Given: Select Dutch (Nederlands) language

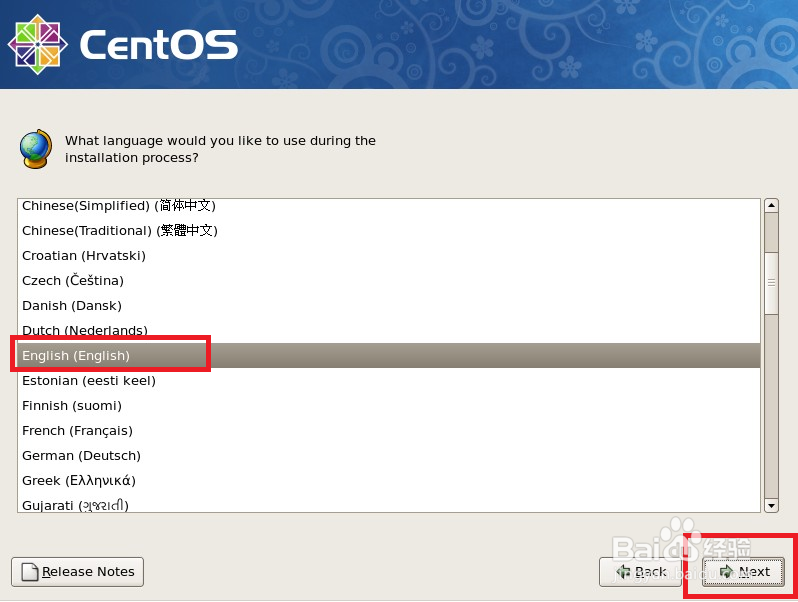Looking at the screenshot, I should click(389, 330).
